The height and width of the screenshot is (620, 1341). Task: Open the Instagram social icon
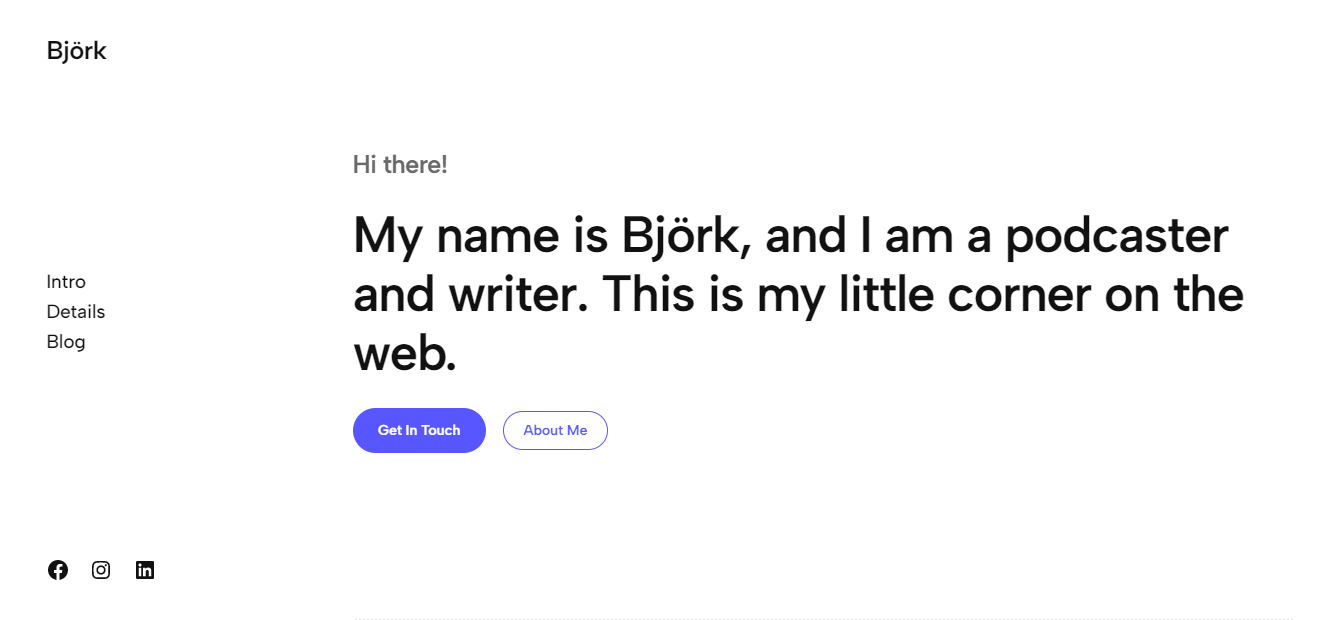pyautogui.click(x=101, y=570)
